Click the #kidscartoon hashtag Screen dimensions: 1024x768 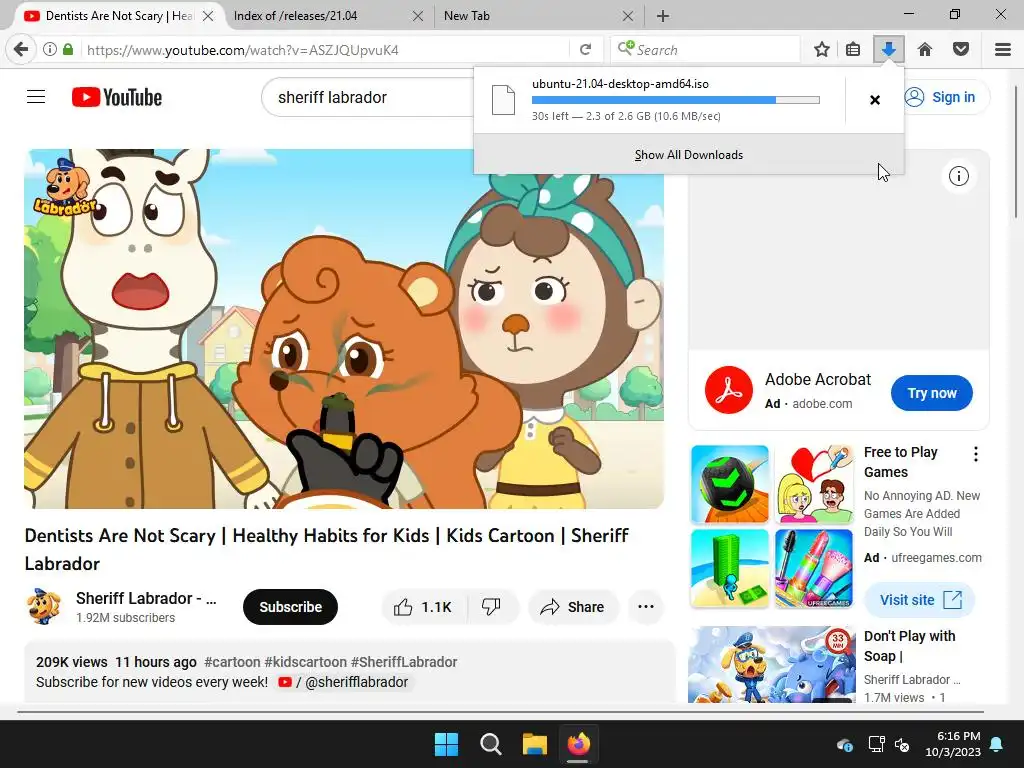(x=305, y=662)
